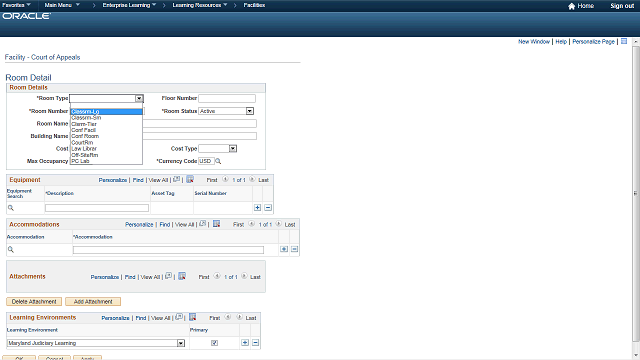Click the Delete Attachment button
The height and width of the screenshot is (360, 640).
(x=34, y=302)
